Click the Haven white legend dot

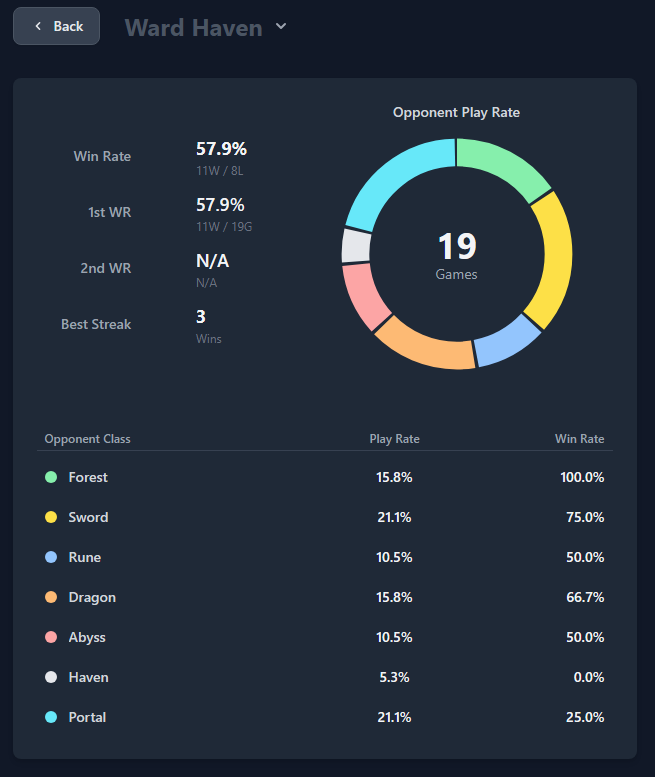[51, 677]
